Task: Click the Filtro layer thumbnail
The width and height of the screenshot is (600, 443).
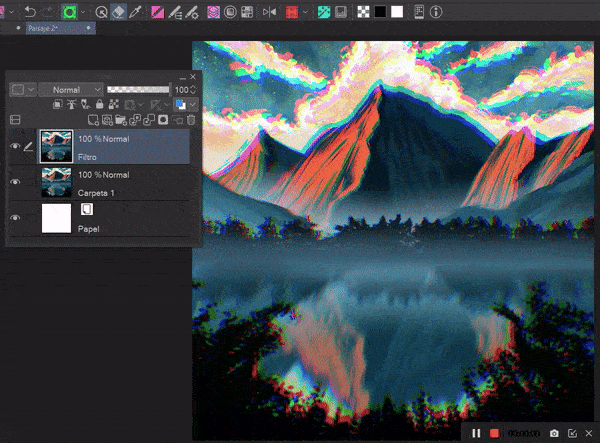Action: [56, 147]
